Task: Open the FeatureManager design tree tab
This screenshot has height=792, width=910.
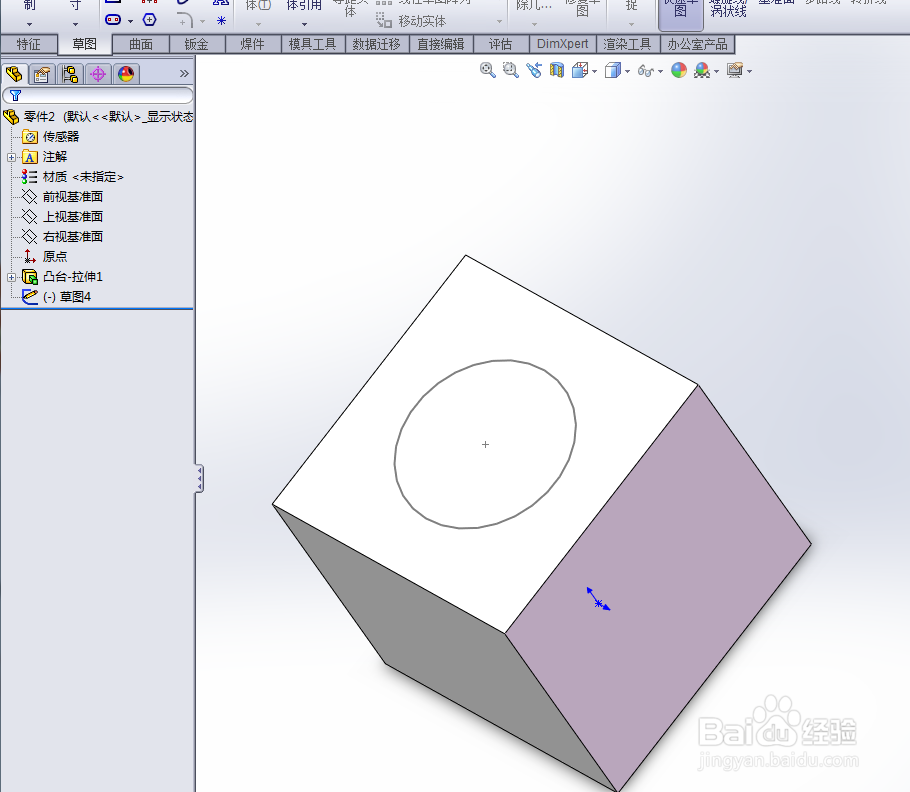Action: [x=14, y=74]
